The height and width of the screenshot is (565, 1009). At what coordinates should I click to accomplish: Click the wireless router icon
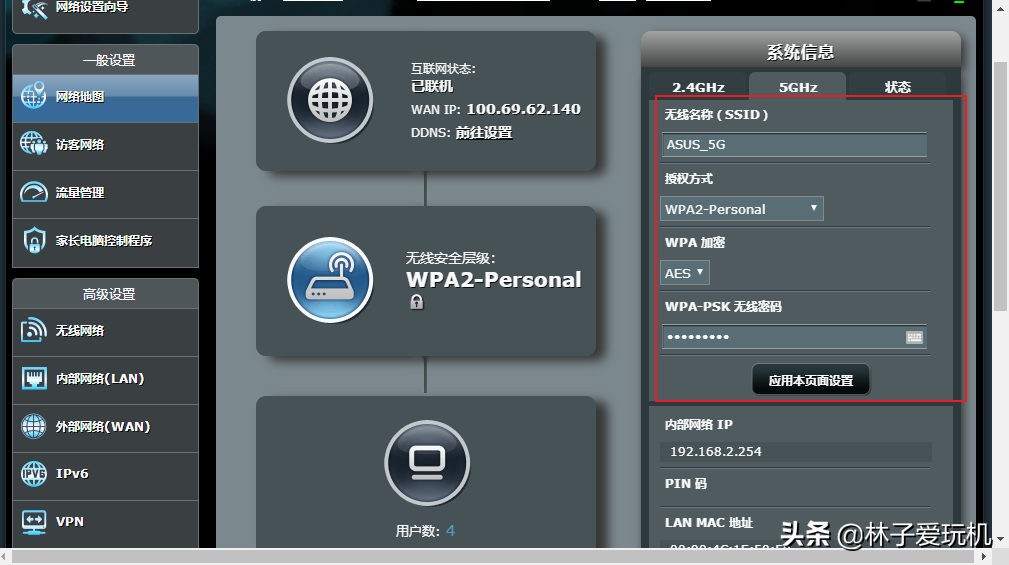click(x=329, y=280)
